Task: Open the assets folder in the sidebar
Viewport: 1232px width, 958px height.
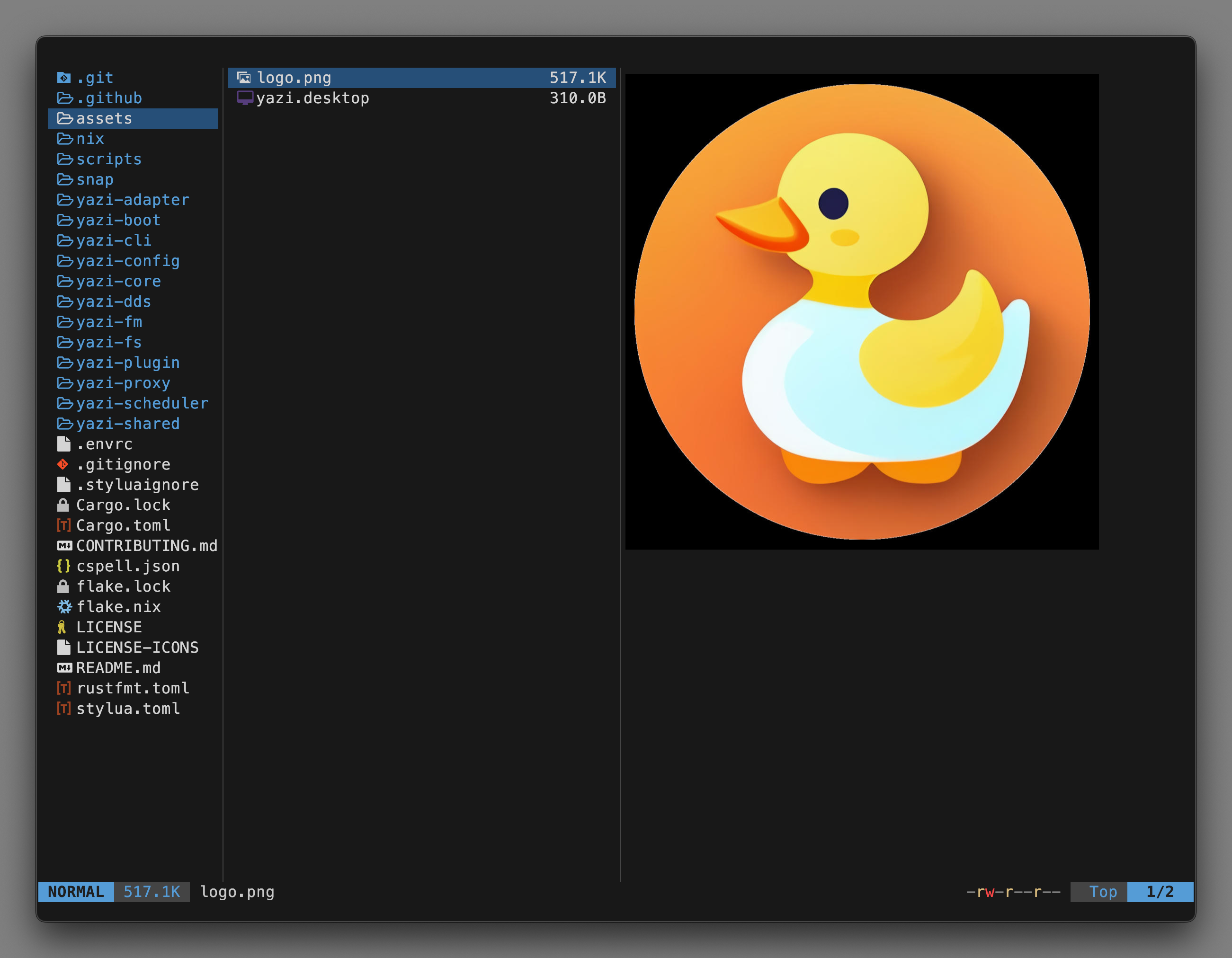Action: pos(104,118)
